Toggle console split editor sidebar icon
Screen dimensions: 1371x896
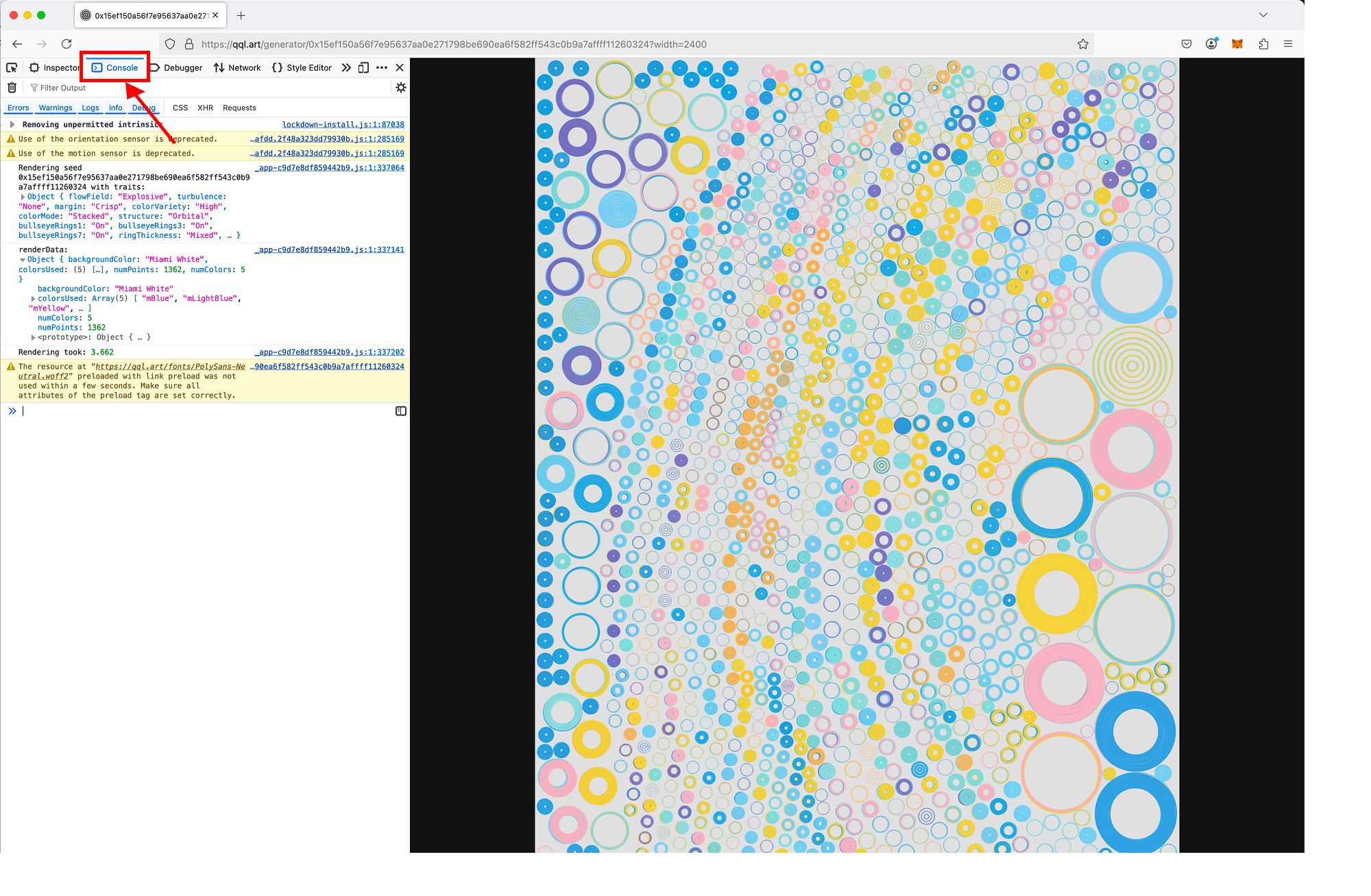click(x=401, y=411)
